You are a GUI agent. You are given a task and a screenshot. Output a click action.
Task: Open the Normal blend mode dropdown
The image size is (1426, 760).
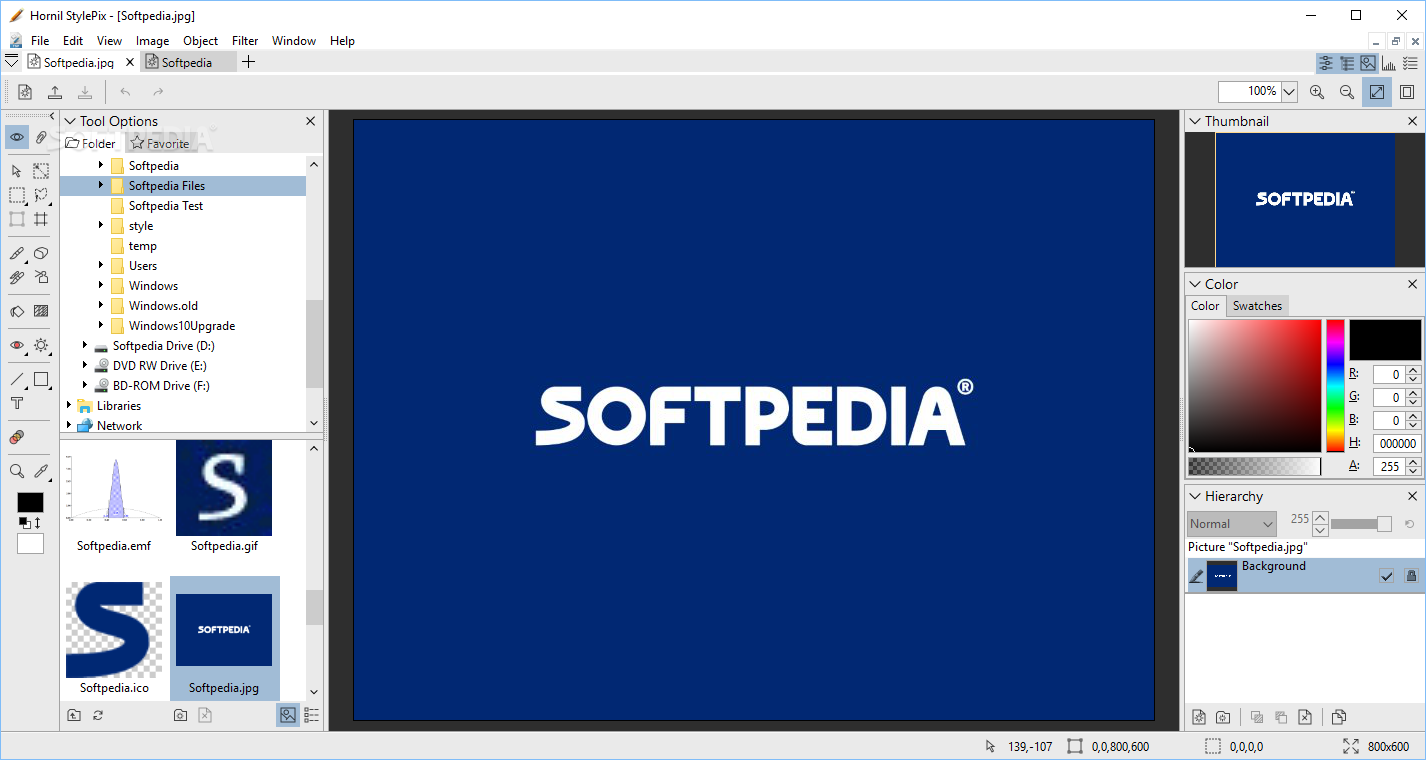1232,524
